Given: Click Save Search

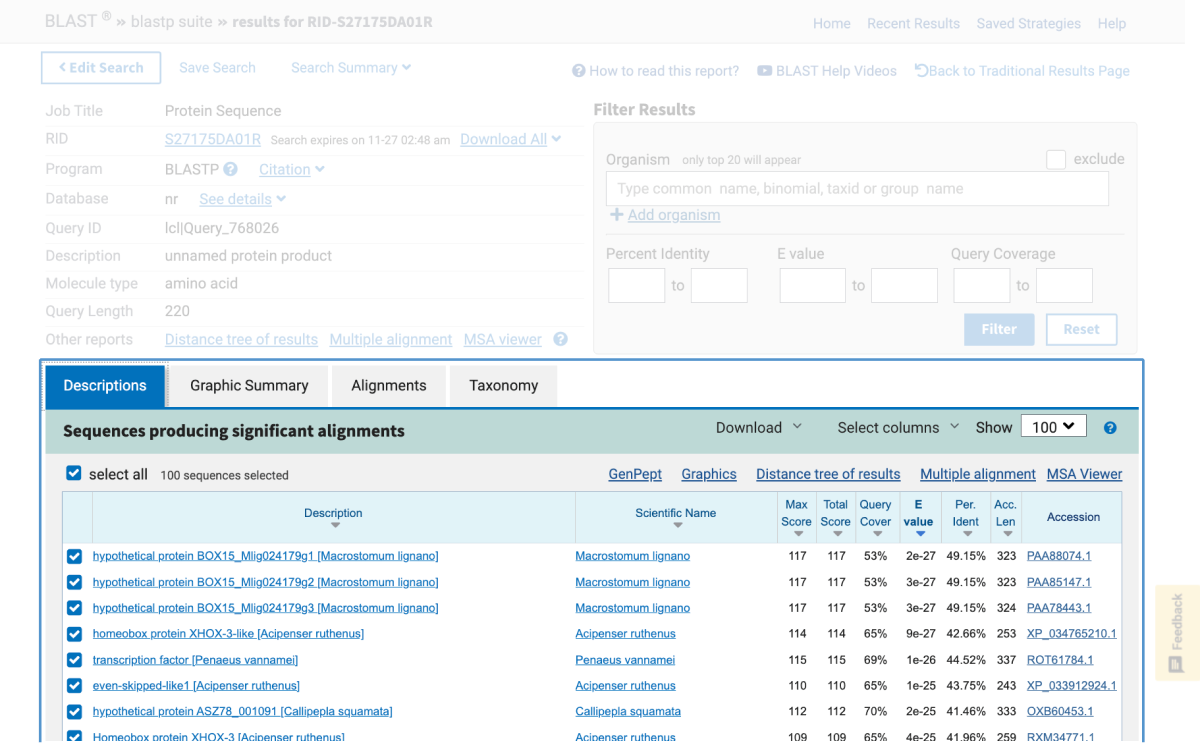Looking at the screenshot, I should point(217,68).
